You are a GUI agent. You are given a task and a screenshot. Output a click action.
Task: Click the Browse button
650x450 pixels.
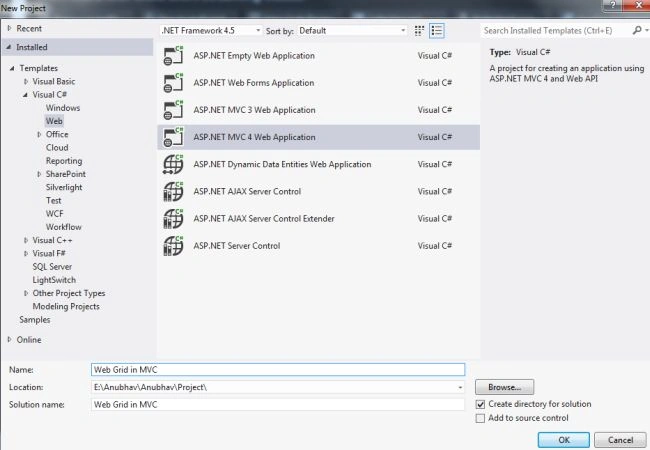504,387
